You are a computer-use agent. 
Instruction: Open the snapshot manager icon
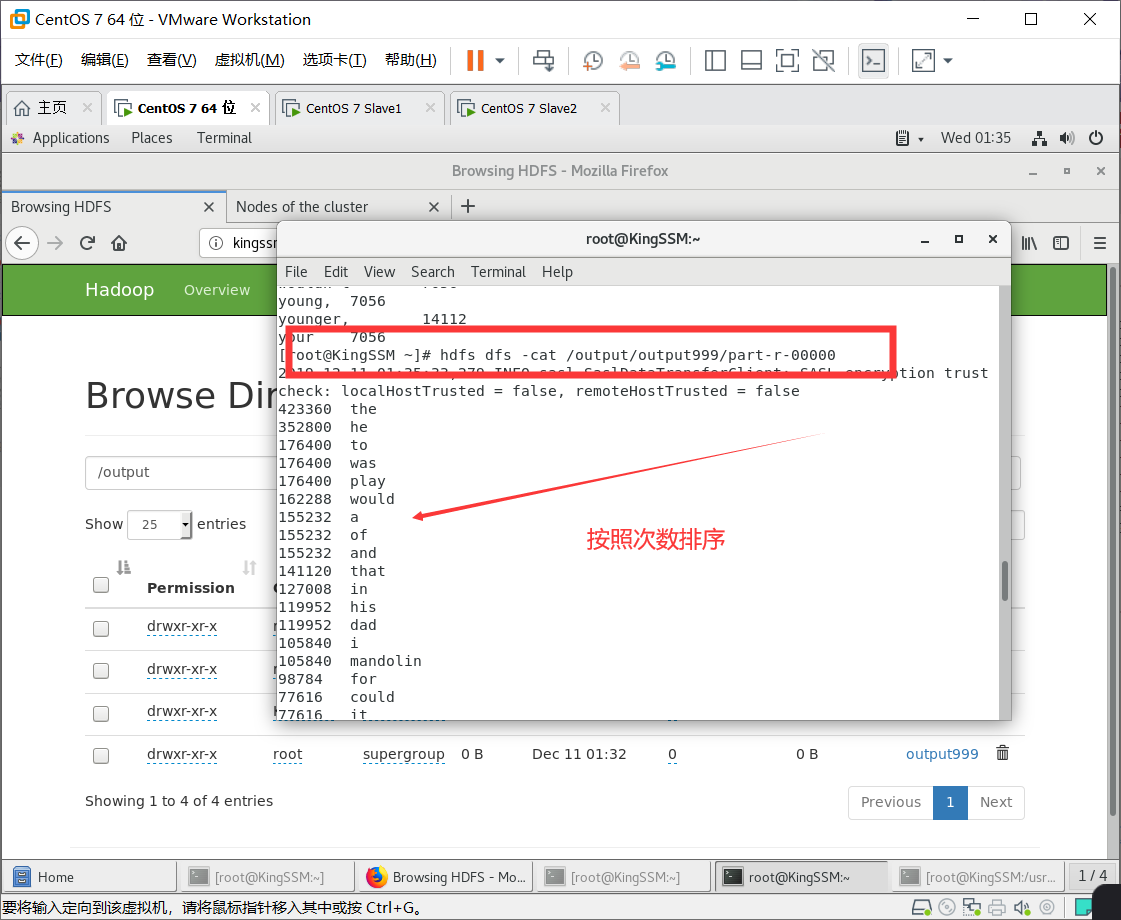pyautogui.click(x=666, y=61)
